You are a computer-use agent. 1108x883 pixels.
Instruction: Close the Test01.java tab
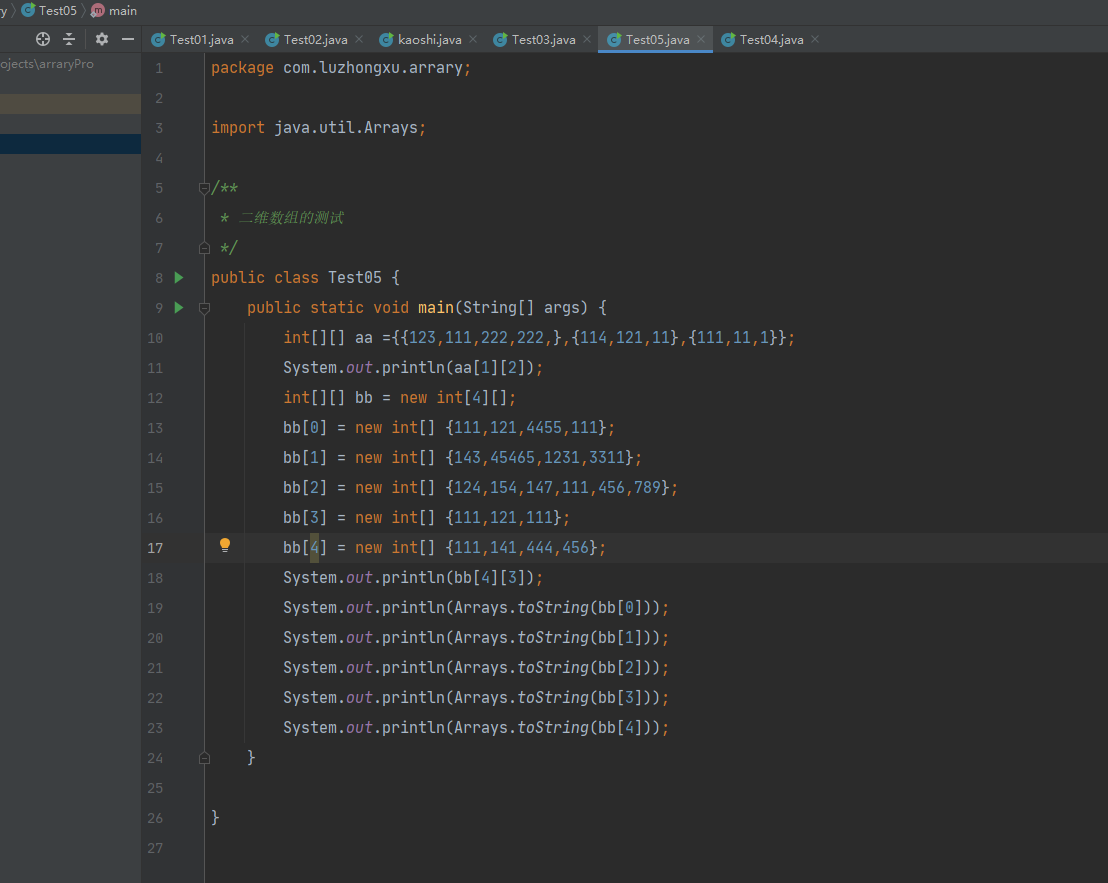click(245, 40)
